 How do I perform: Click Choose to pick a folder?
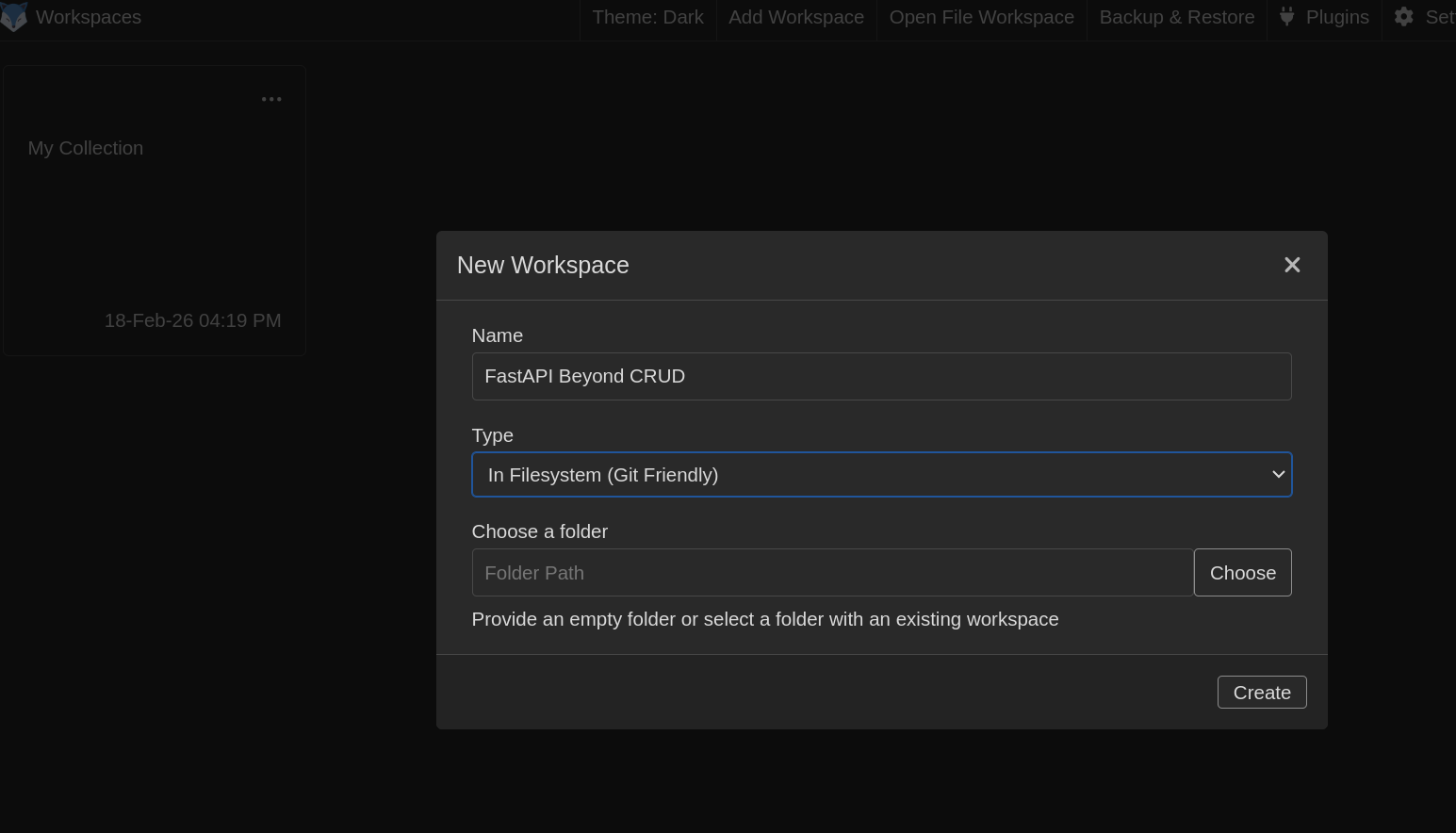(1242, 572)
